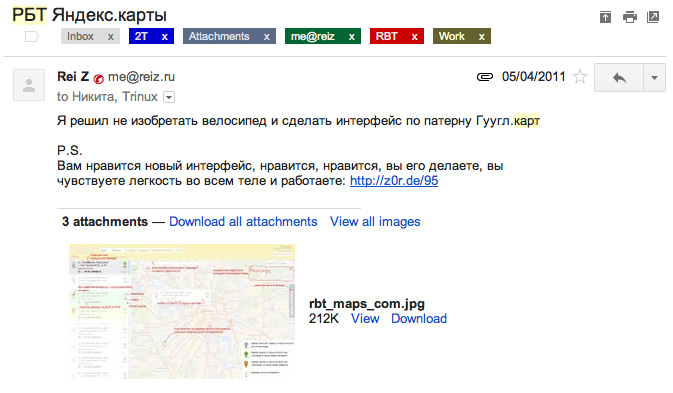Click Download all attachments link

243,221
